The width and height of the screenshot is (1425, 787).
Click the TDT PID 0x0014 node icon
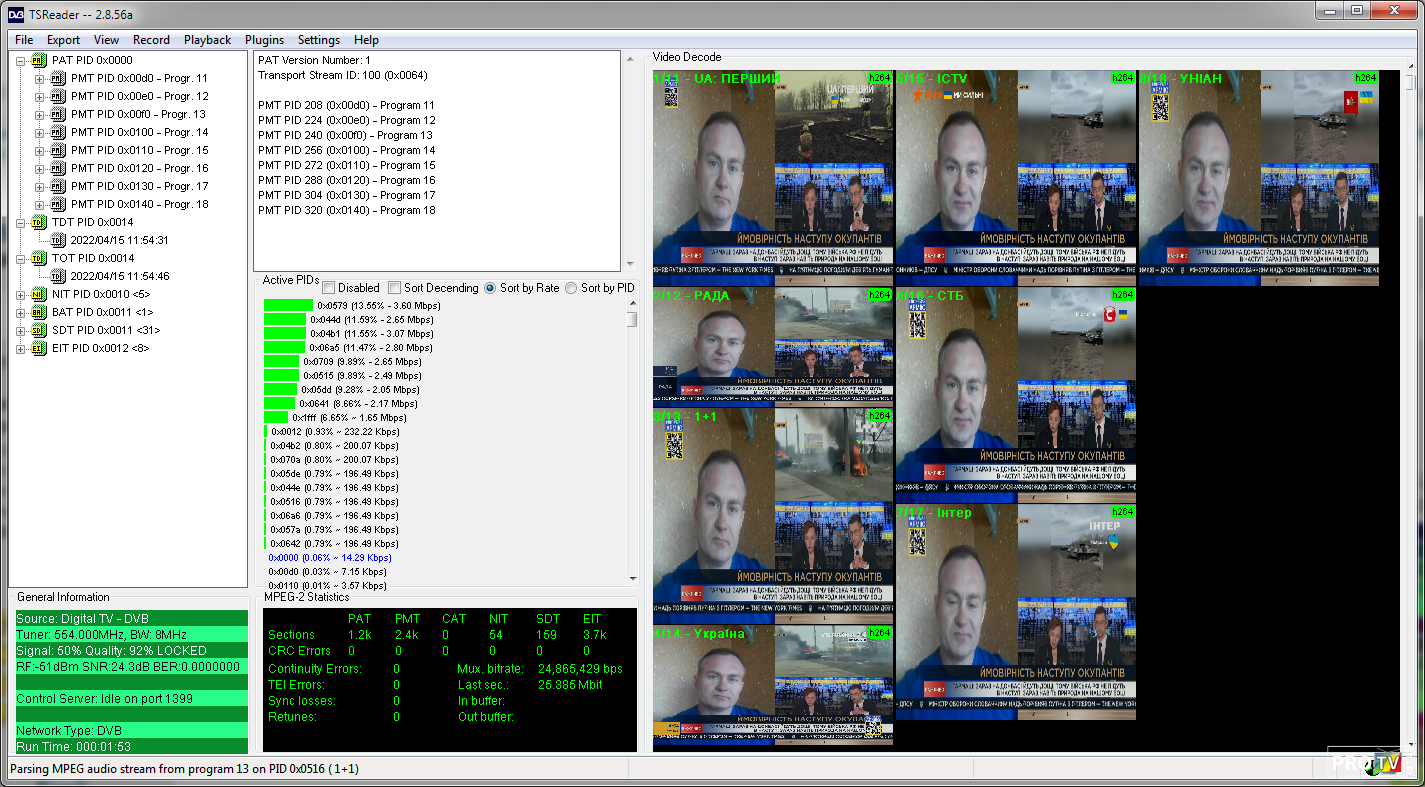point(39,222)
